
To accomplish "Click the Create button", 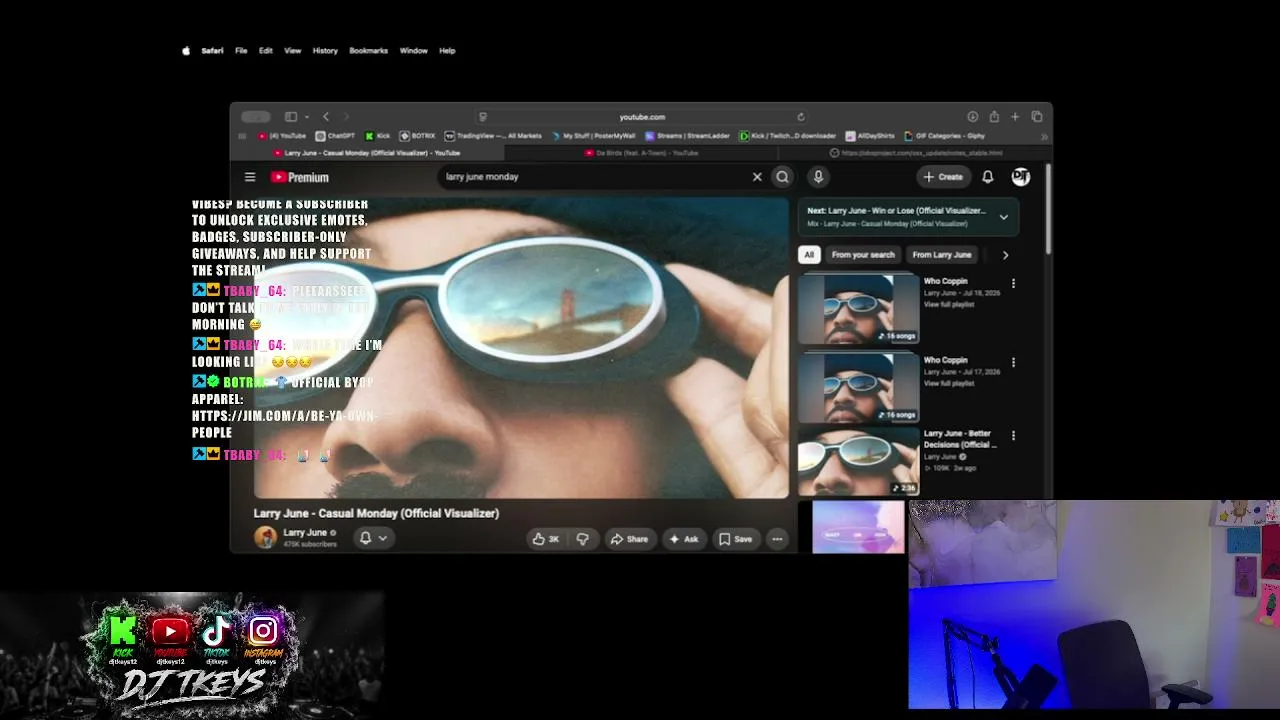I will pyautogui.click(x=943, y=177).
